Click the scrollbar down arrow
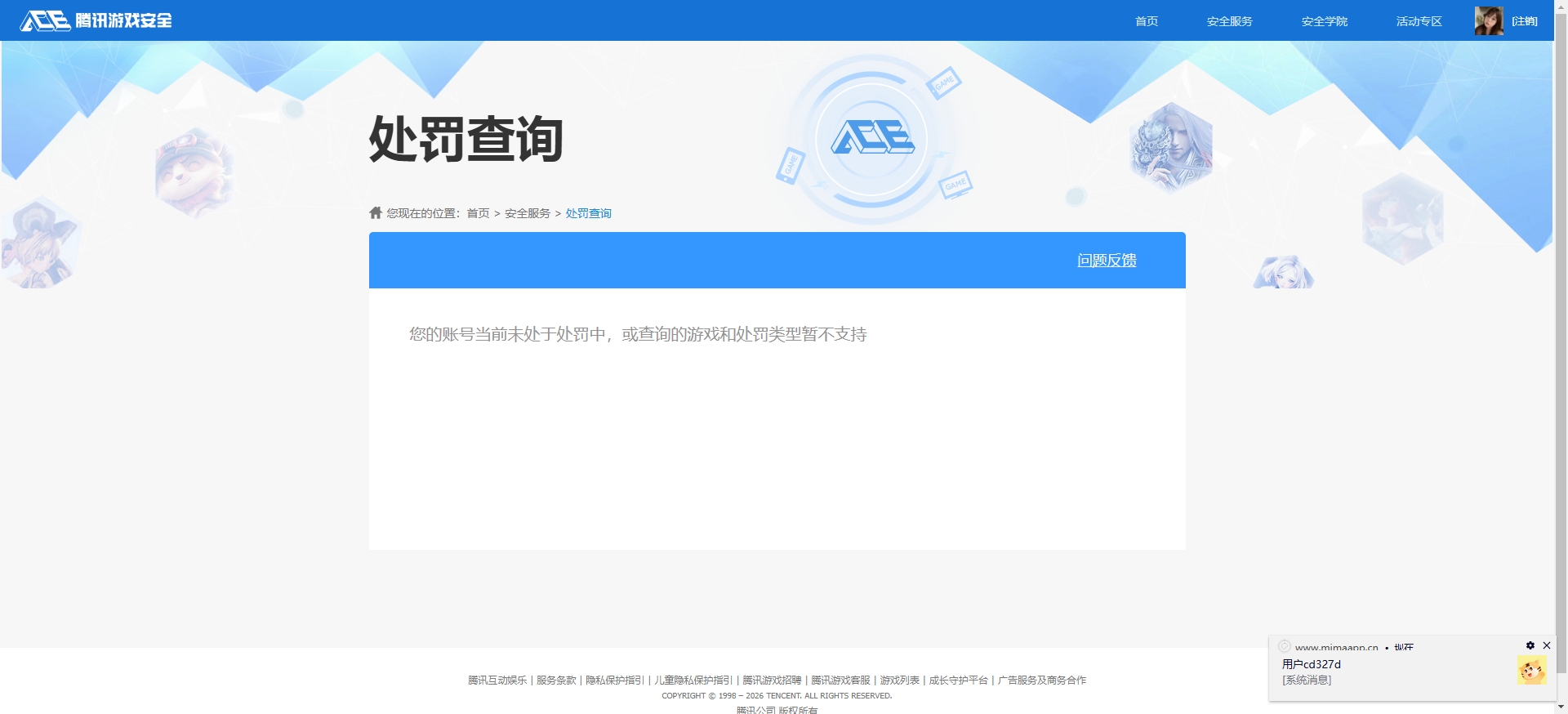Image resolution: width=1568 pixels, height=714 pixels. click(x=1561, y=707)
